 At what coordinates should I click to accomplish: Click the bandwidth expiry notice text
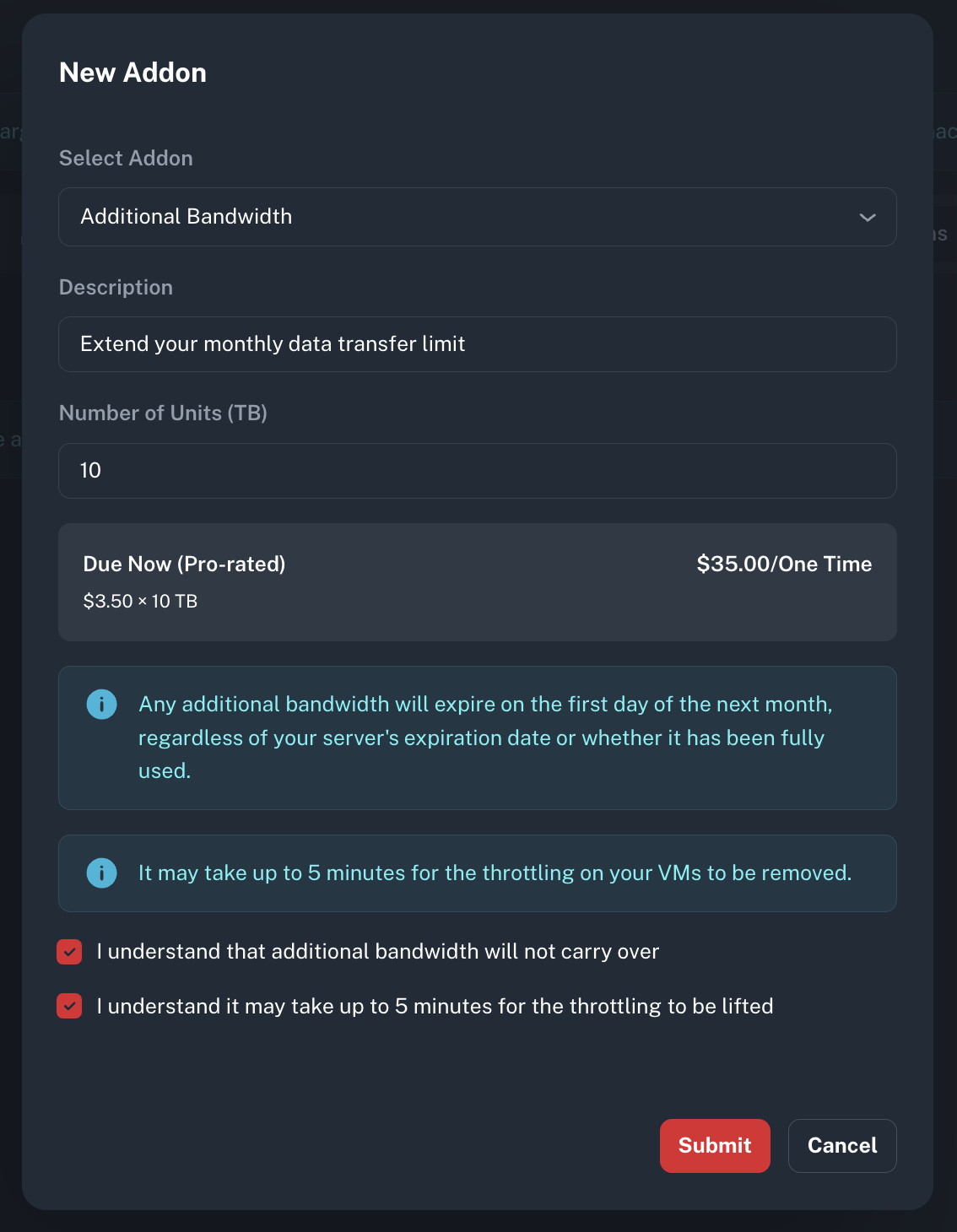point(484,738)
